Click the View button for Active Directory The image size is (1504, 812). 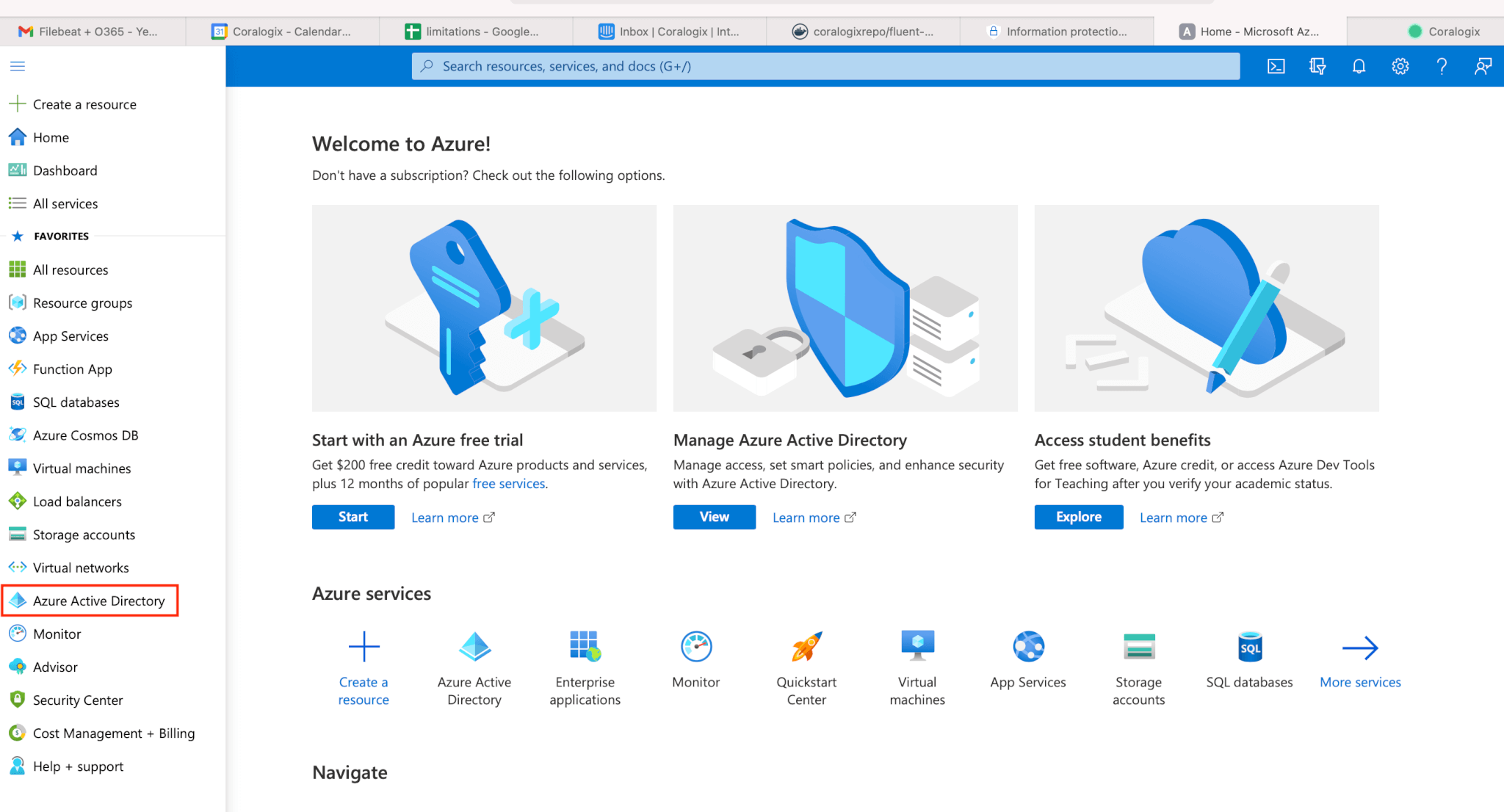click(x=715, y=517)
